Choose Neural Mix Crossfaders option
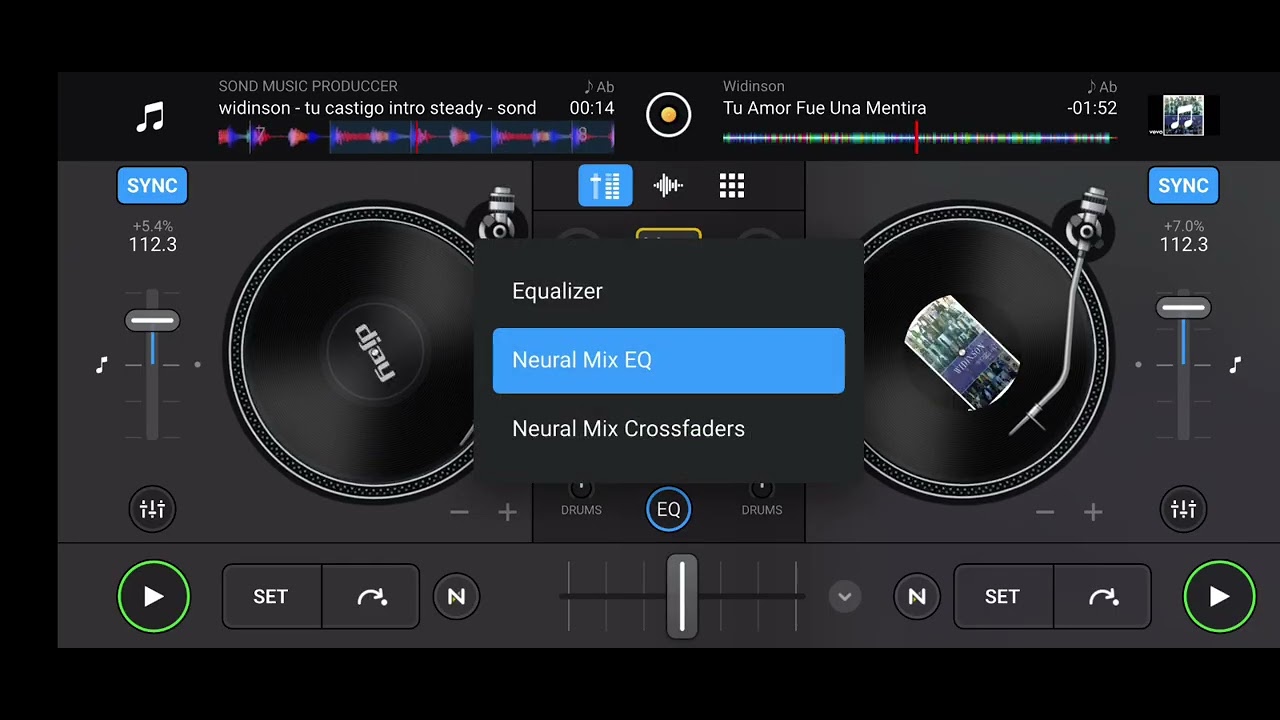Image resolution: width=1280 pixels, height=720 pixels. pos(668,428)
